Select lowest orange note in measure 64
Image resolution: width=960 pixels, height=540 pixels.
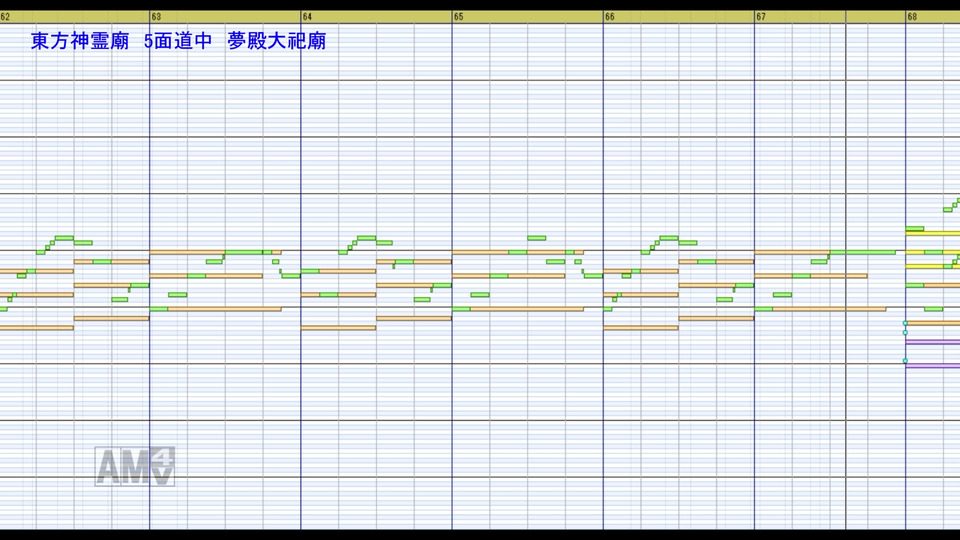339,328
